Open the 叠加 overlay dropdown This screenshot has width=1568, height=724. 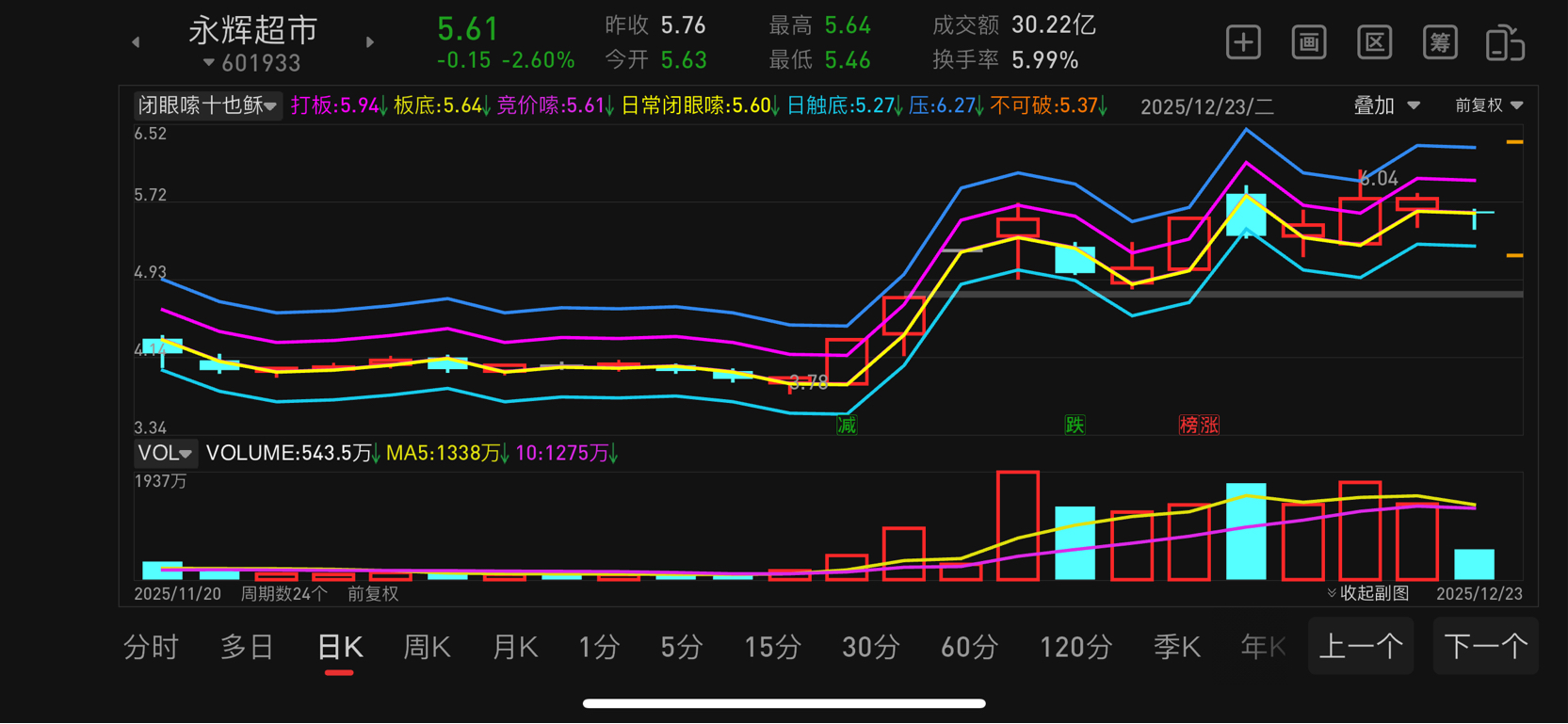1386,105
